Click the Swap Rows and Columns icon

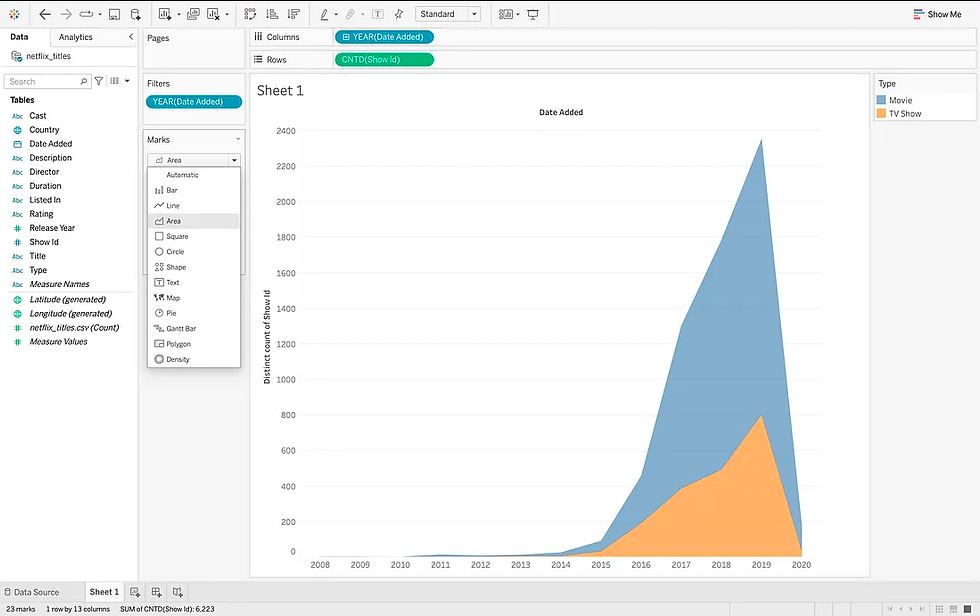pos(250,14)
